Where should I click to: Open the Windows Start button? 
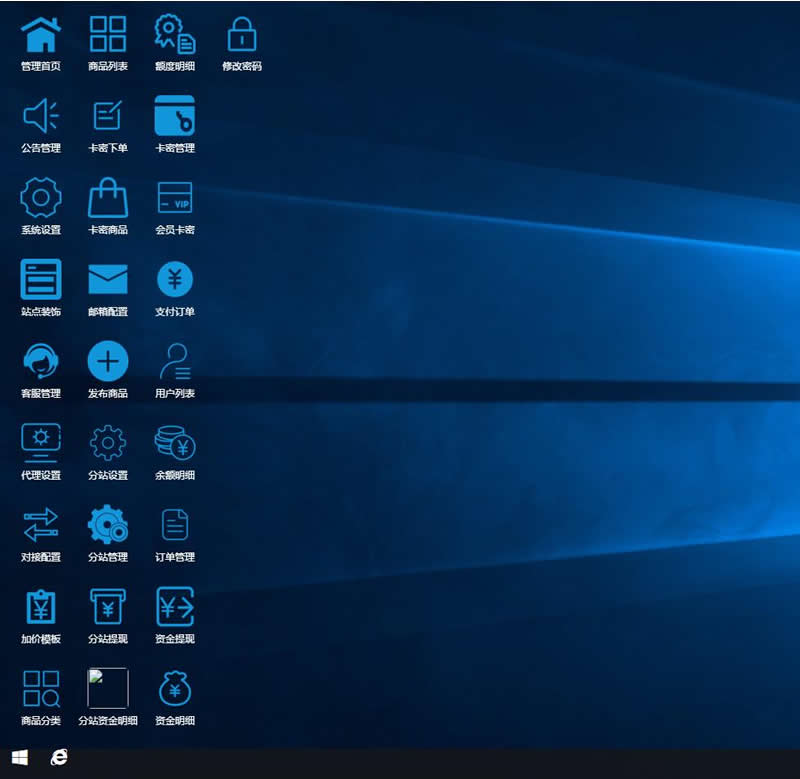point(19,757)
